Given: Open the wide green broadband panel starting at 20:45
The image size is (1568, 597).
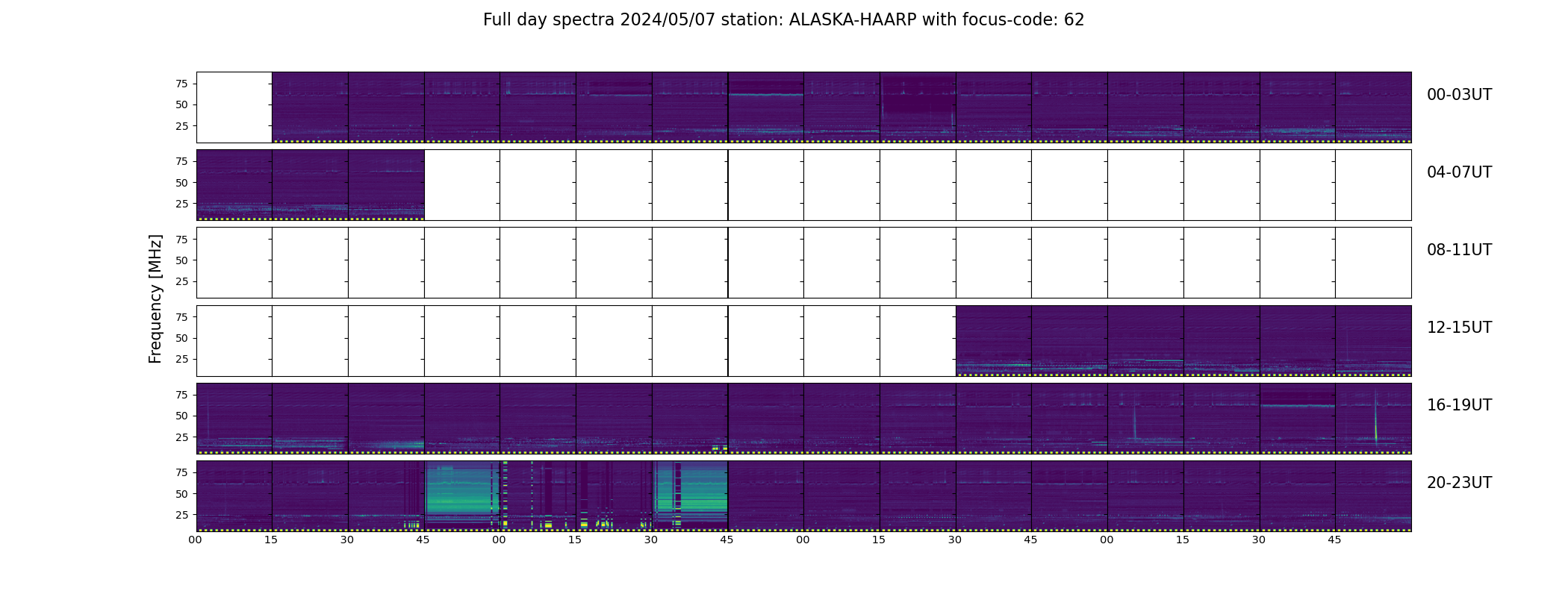Looking at the screenshot, I should (x=462, y=496).
